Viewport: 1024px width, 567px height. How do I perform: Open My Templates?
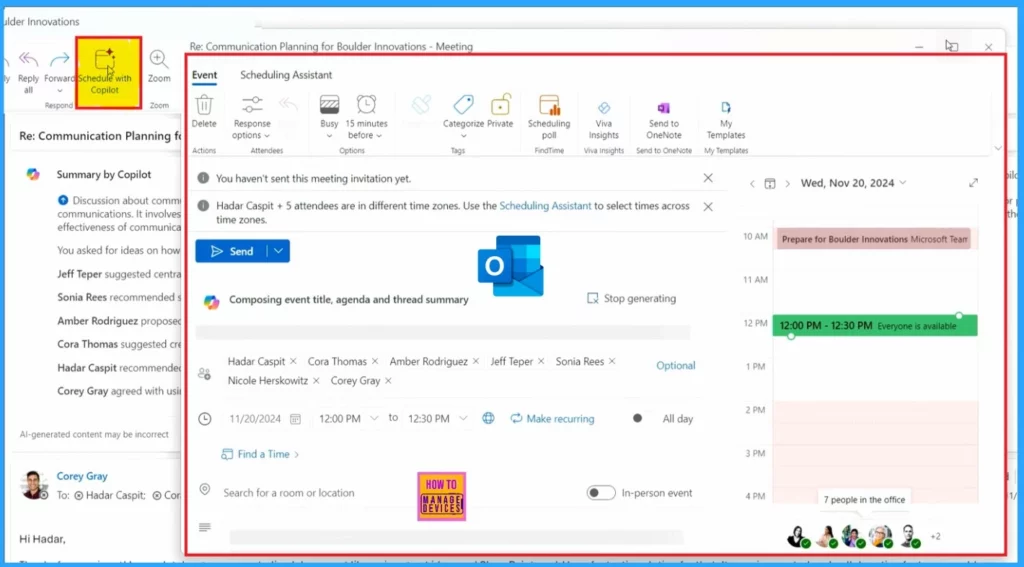pyautogui.click(x=726, y=118)
